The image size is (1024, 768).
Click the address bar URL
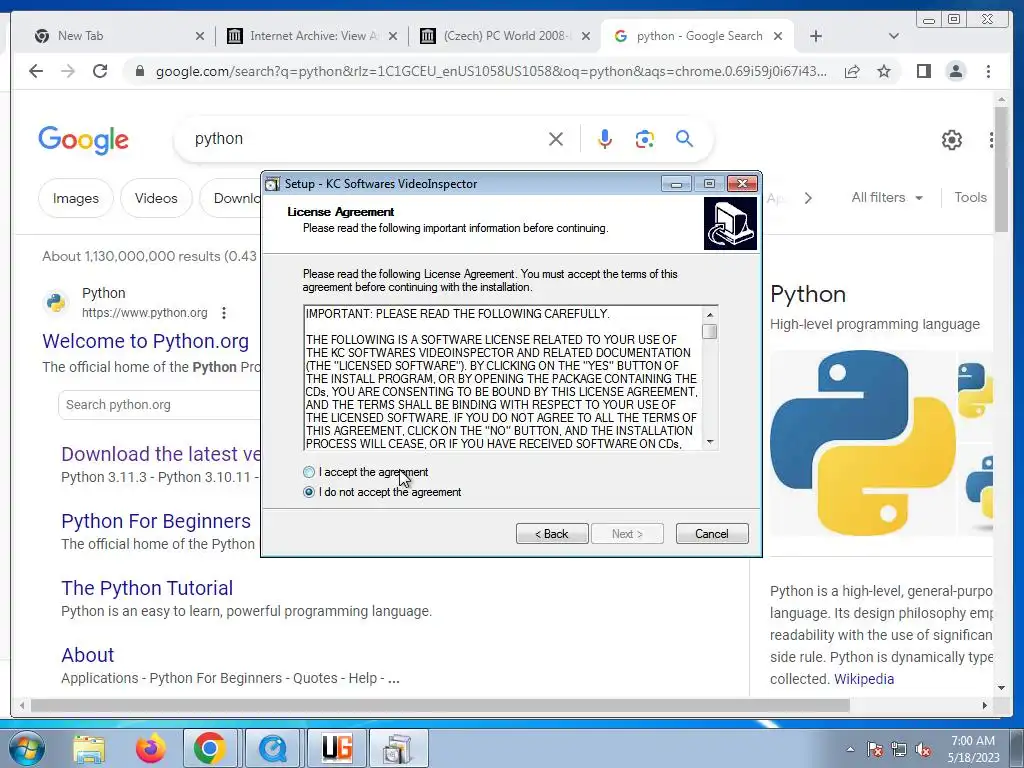tap(491, 71)
